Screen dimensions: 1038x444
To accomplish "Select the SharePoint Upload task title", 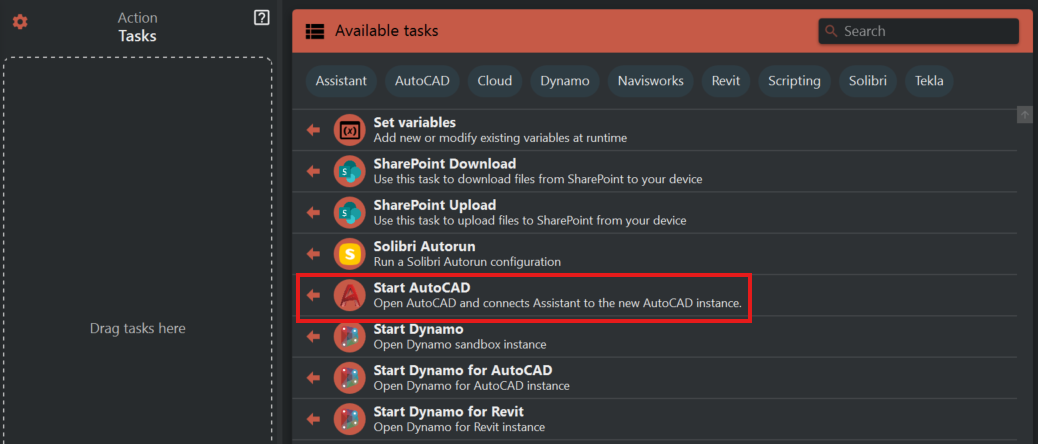I will [435, 204].
